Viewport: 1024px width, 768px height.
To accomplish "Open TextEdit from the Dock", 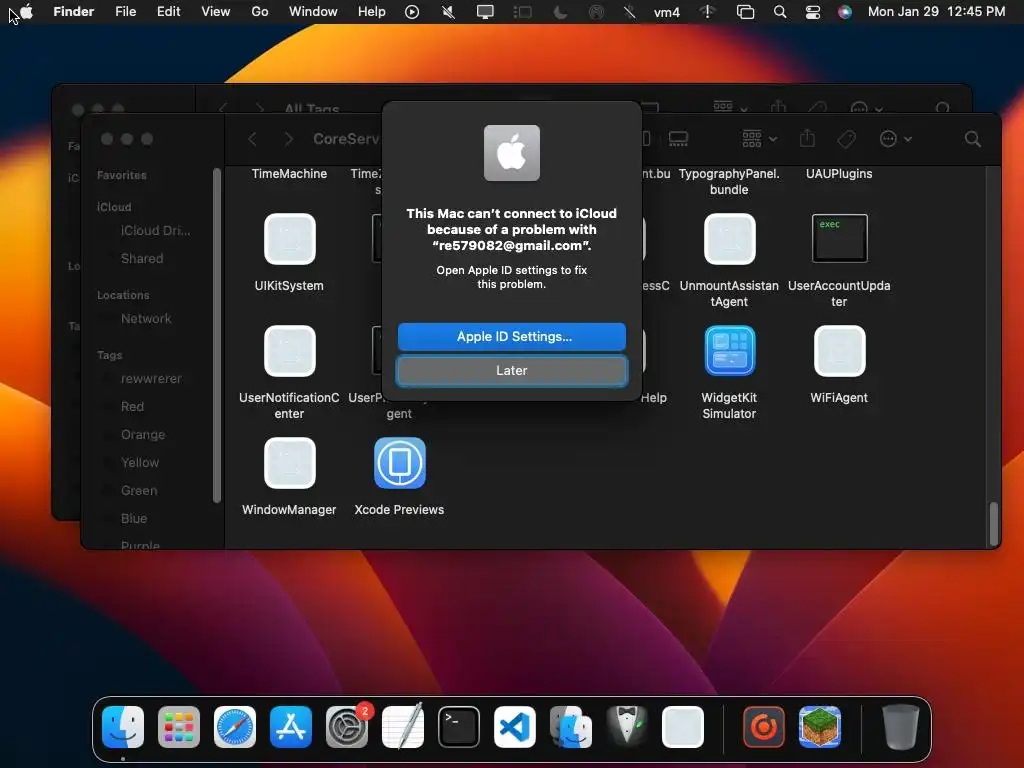I will click(x=403, y=727).
